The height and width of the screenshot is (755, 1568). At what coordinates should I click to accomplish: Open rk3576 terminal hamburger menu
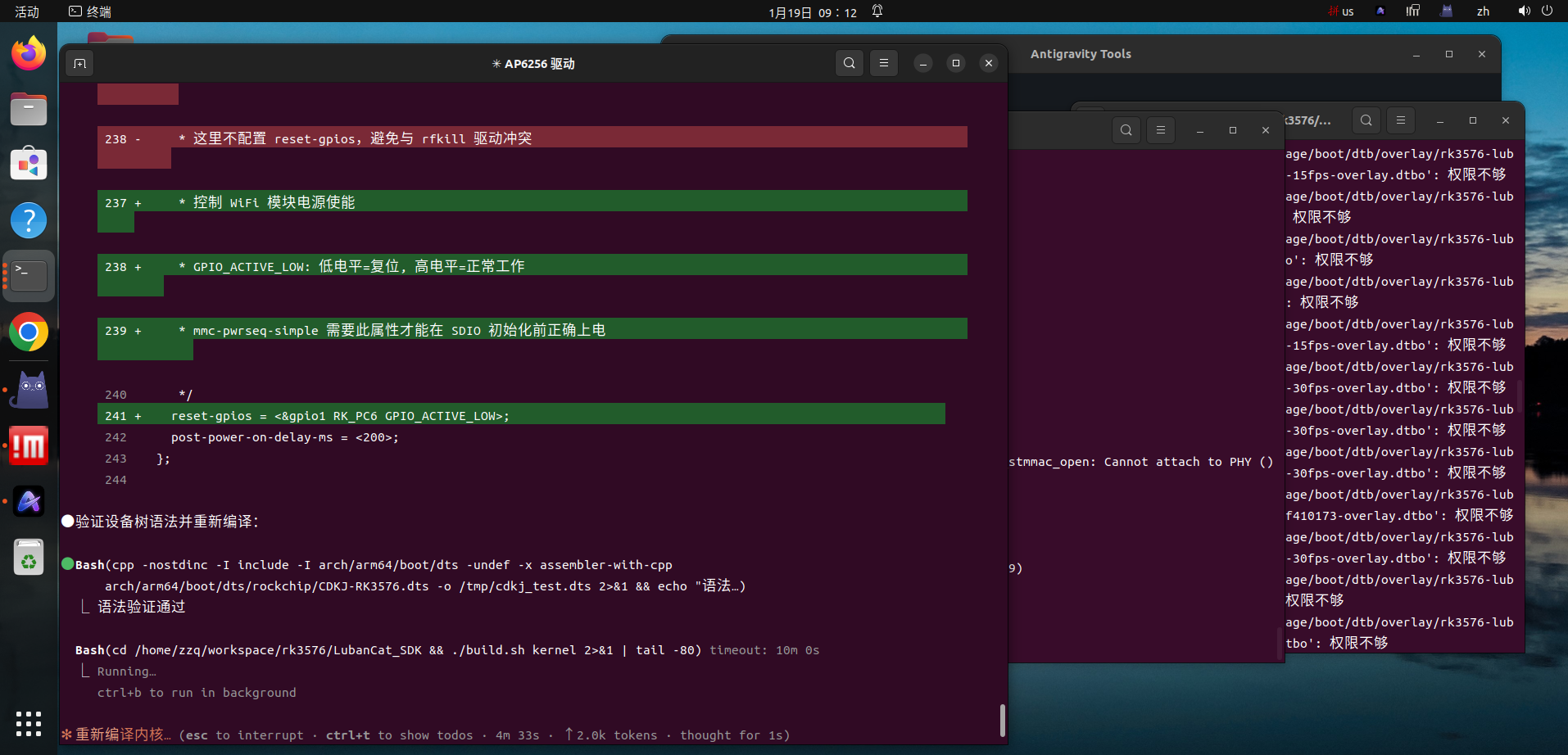click(1401, 120)
